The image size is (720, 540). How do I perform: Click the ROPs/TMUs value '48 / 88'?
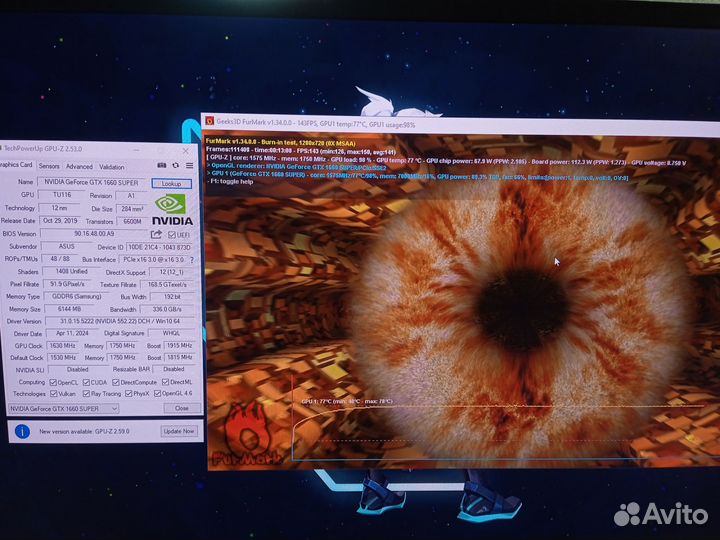tap(60, 259)
